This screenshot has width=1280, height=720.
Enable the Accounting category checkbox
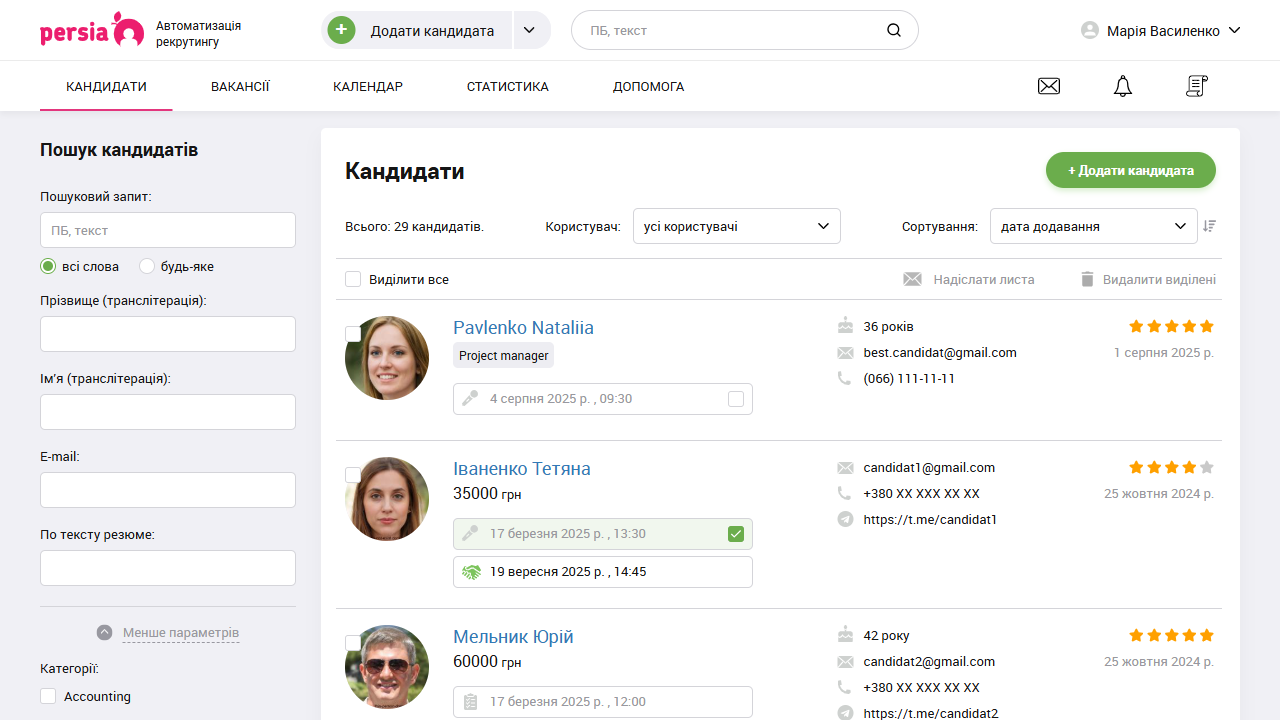(47, 696)
